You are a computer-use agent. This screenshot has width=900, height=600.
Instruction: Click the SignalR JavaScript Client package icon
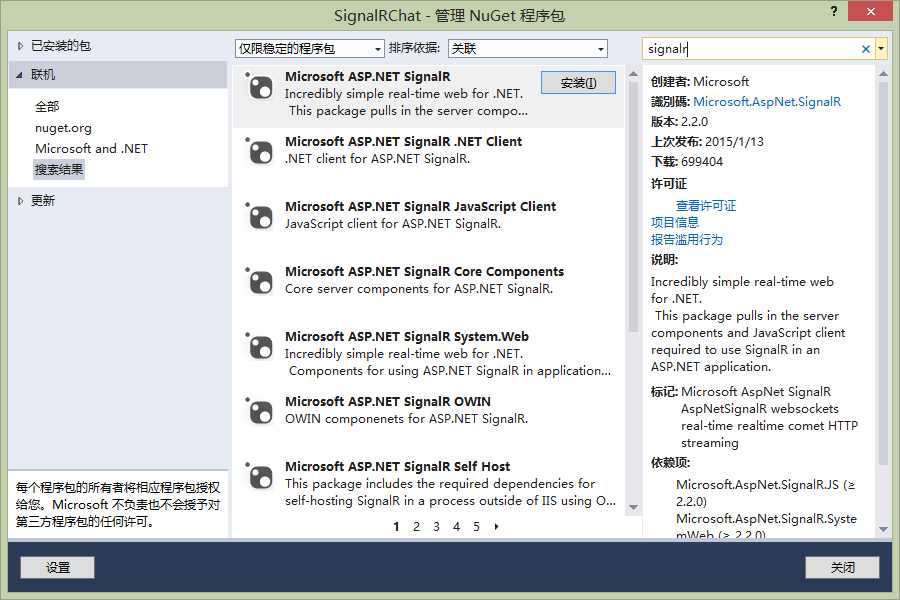pyautogui.click(x=261, y=218)
